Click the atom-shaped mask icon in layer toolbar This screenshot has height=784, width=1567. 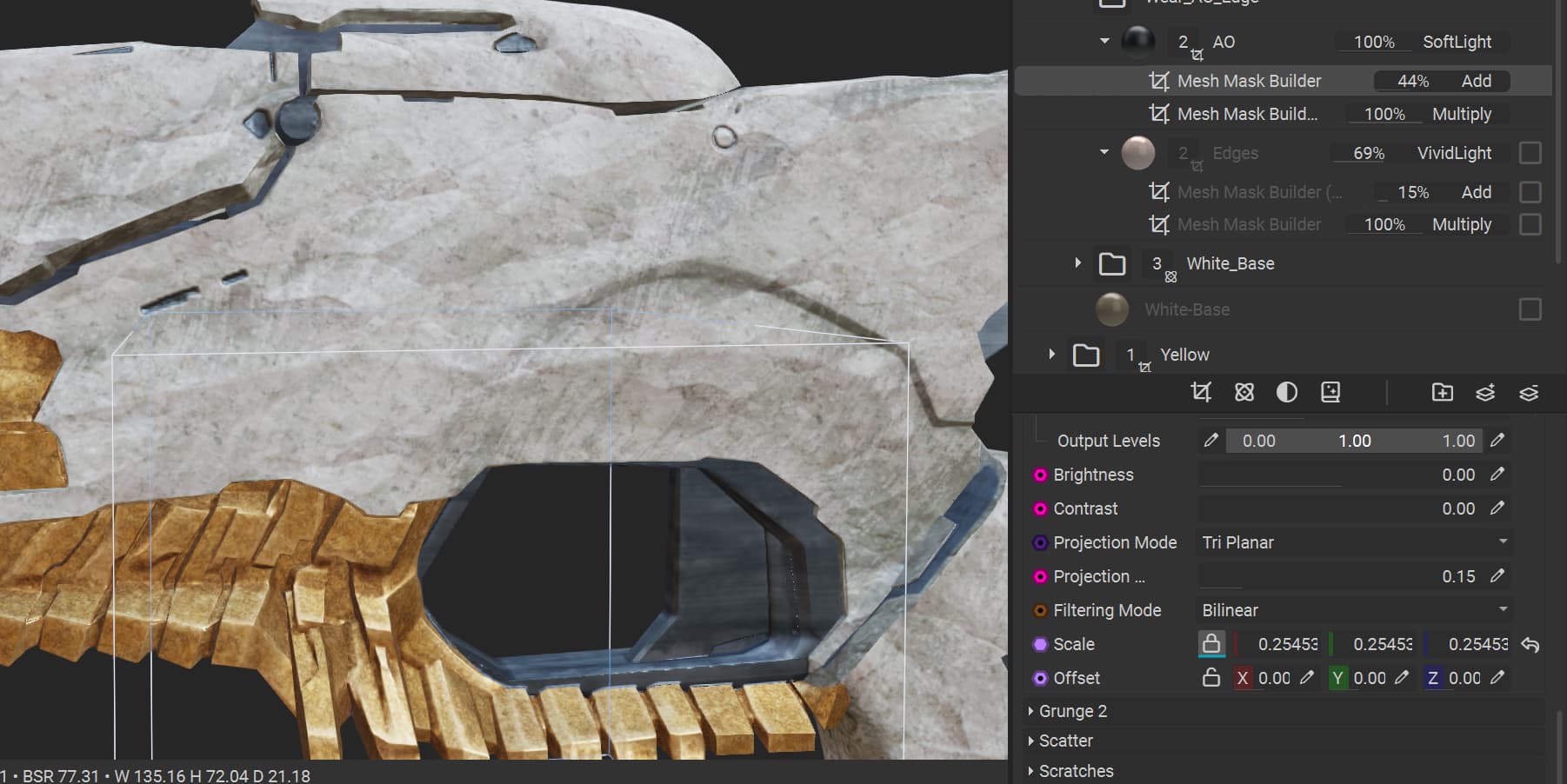(1244, 393)
